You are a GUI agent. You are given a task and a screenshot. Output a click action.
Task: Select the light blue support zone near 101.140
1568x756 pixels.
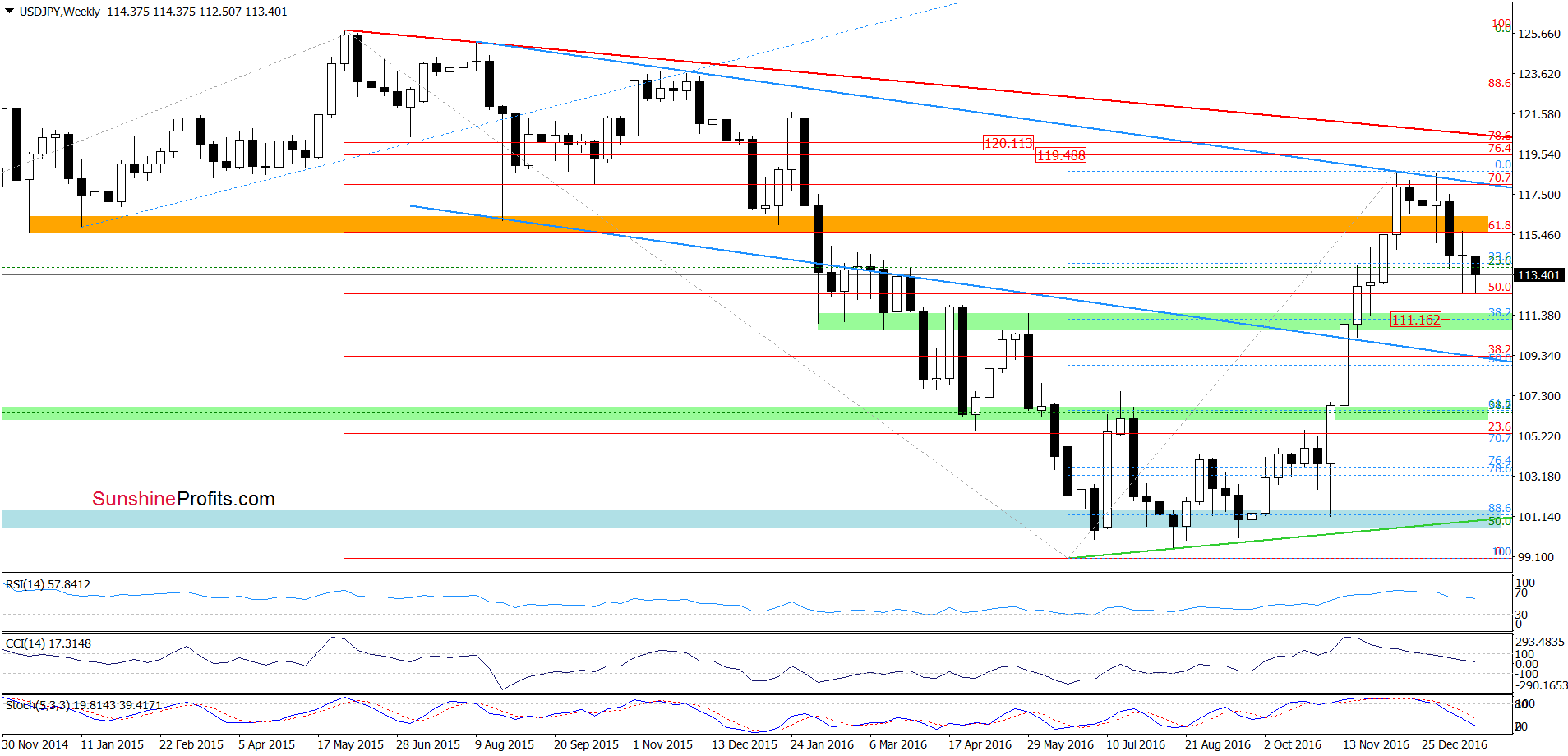click(x=745, y=519)
